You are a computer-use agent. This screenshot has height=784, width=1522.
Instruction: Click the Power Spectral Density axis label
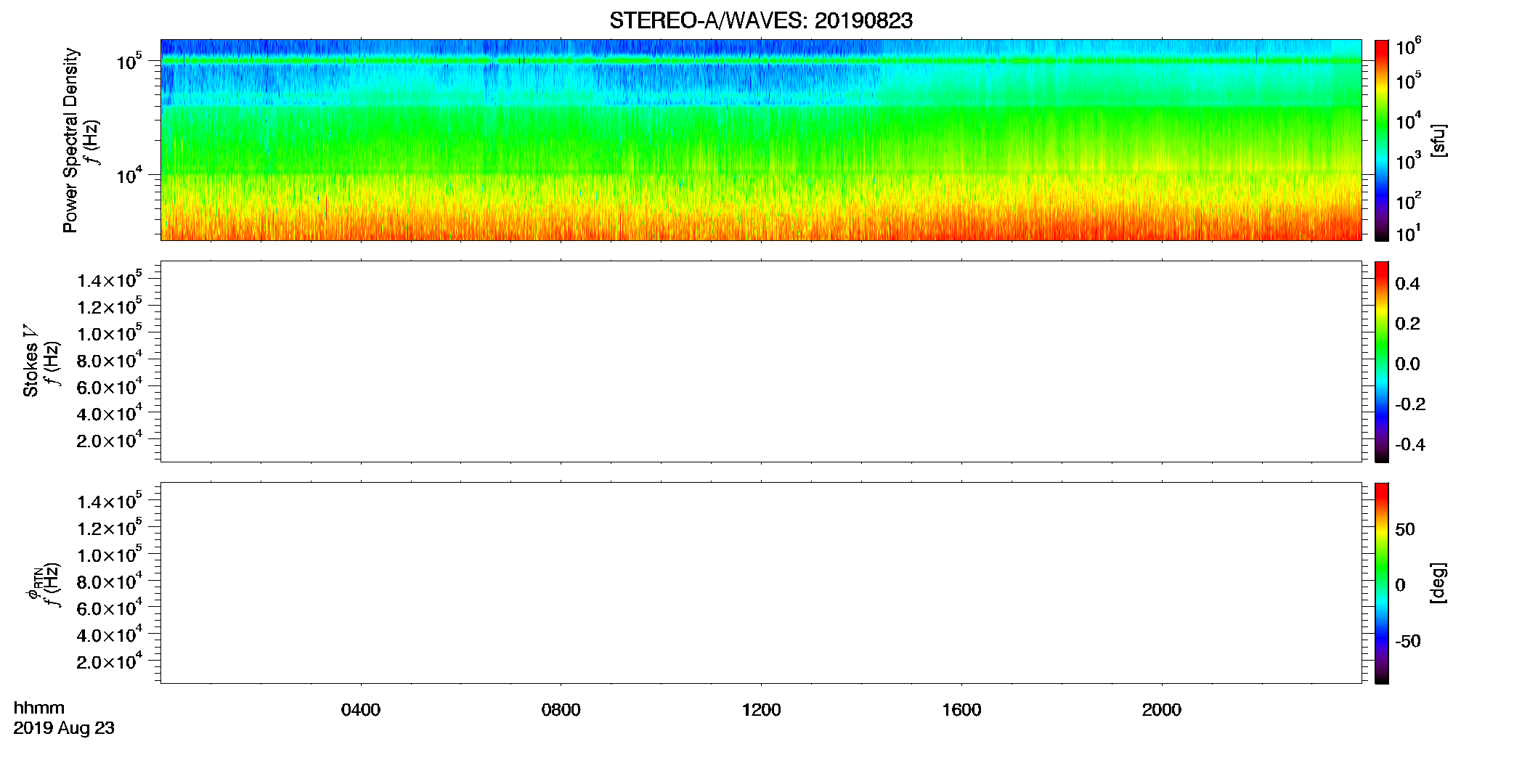coord(70,140)
